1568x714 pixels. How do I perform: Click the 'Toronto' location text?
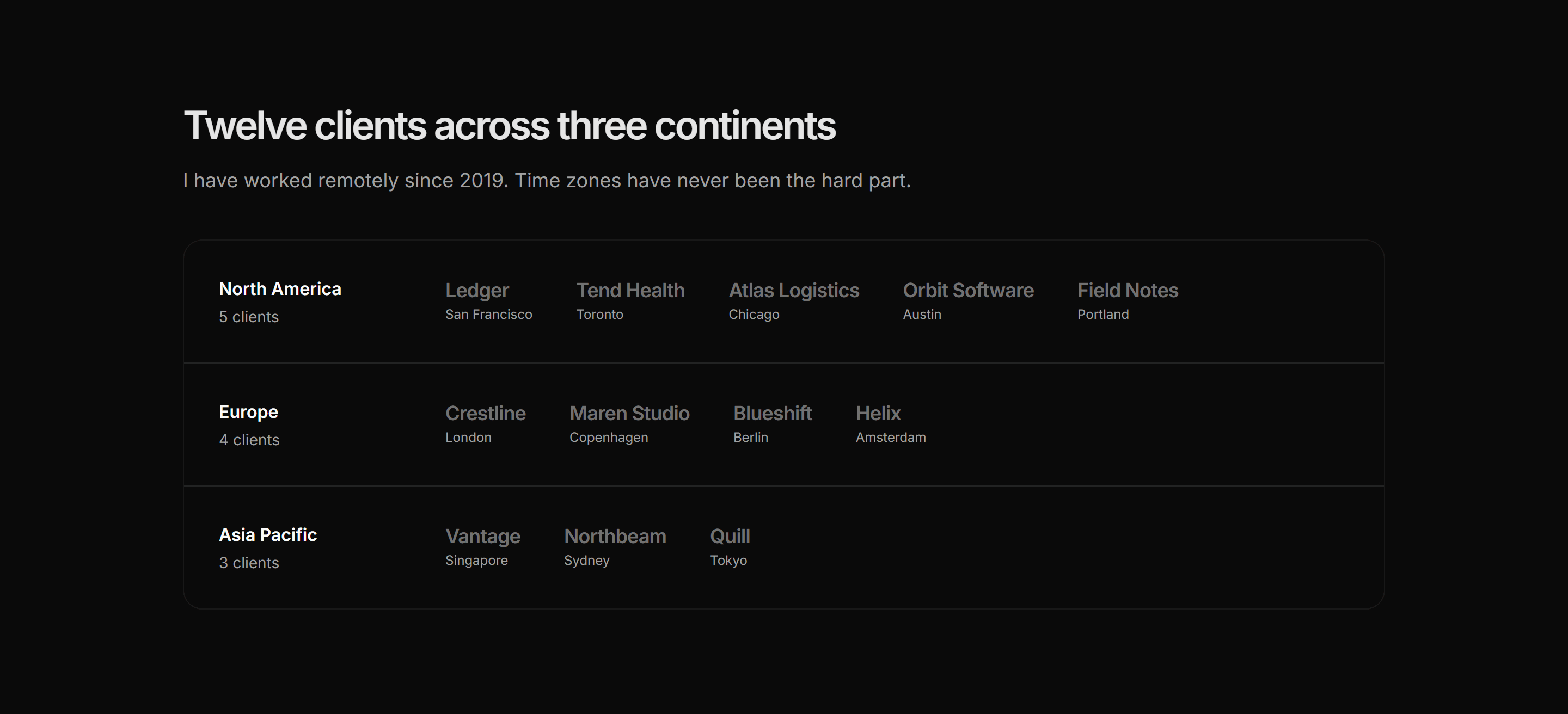point(599,315)
